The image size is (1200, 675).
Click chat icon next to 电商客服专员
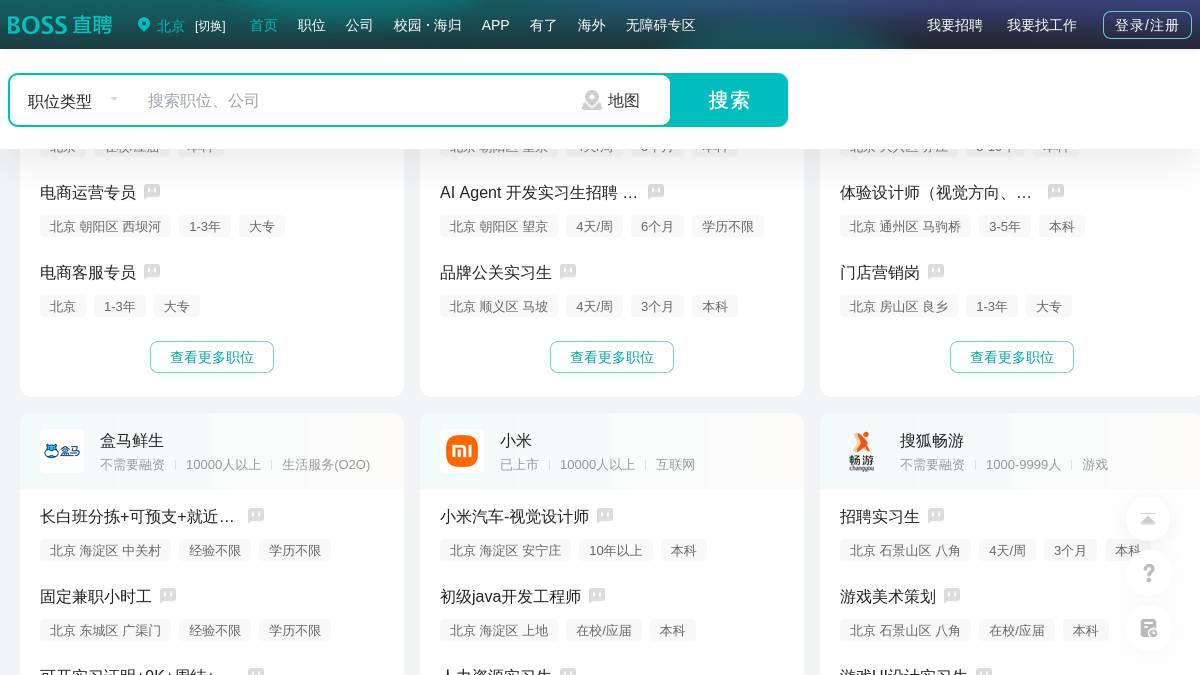(x=152, y=272)
